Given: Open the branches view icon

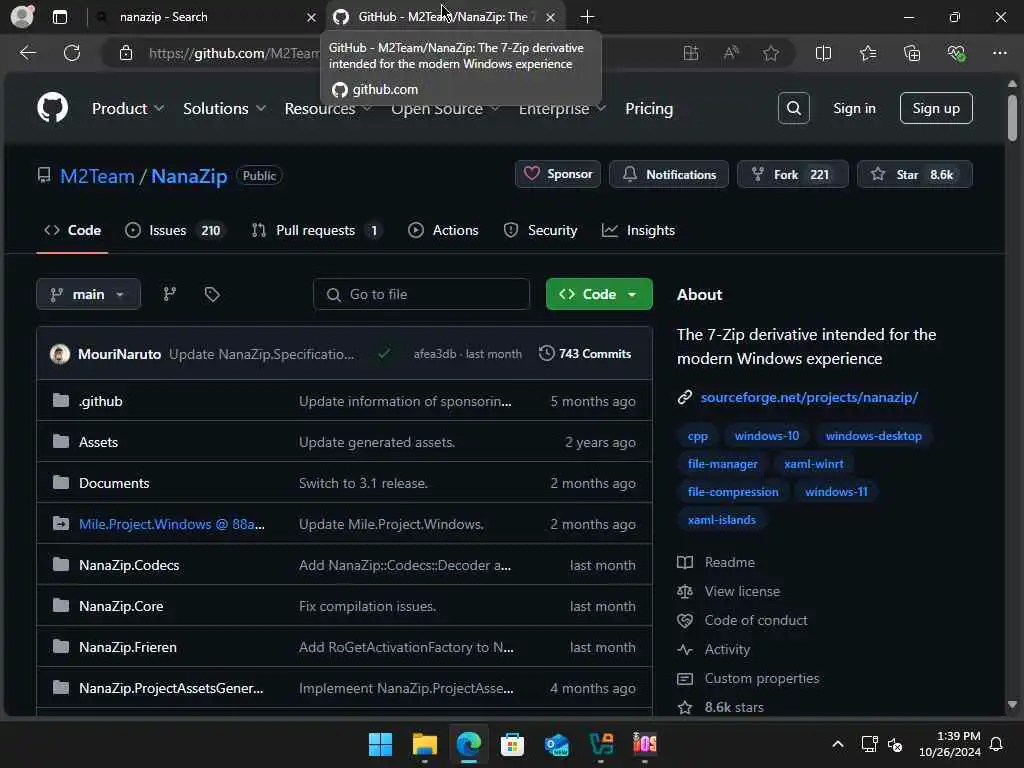Looking at the screenshot, I should coord(170,295).
